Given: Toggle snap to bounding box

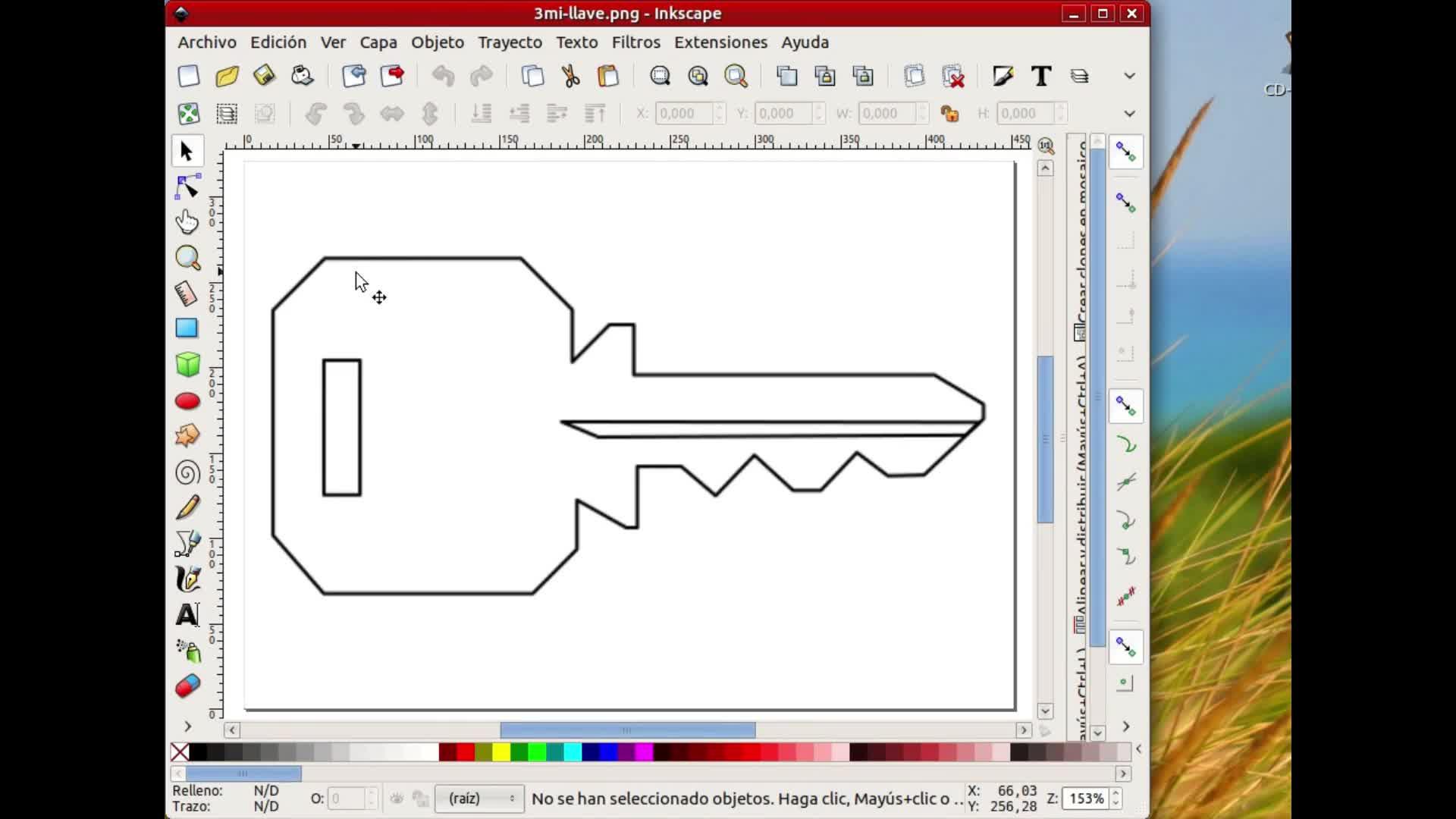Looking at the screenshot, I should click(1125, 202).
